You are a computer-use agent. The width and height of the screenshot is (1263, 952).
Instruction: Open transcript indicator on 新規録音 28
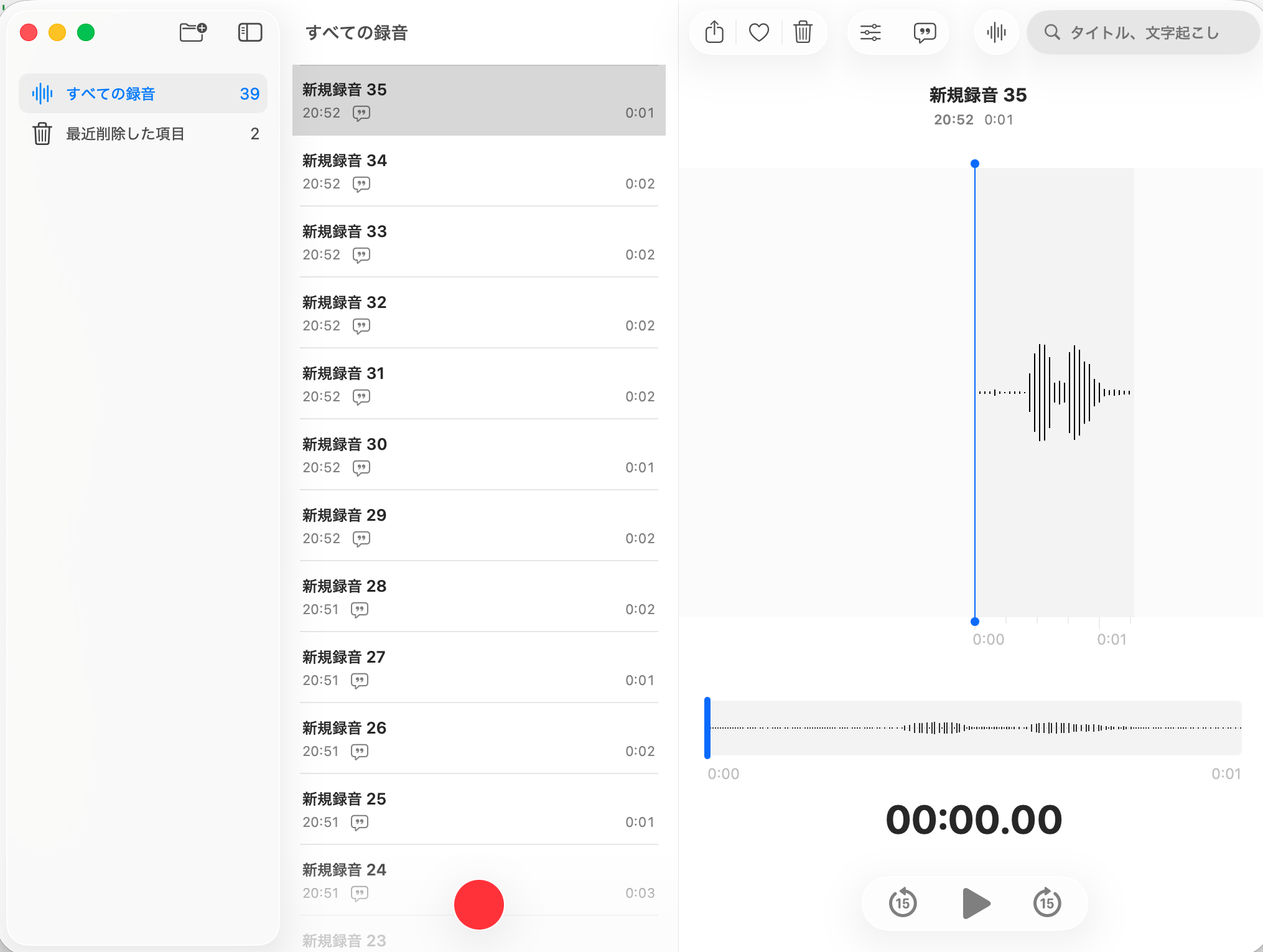click(x=360, y=609)
